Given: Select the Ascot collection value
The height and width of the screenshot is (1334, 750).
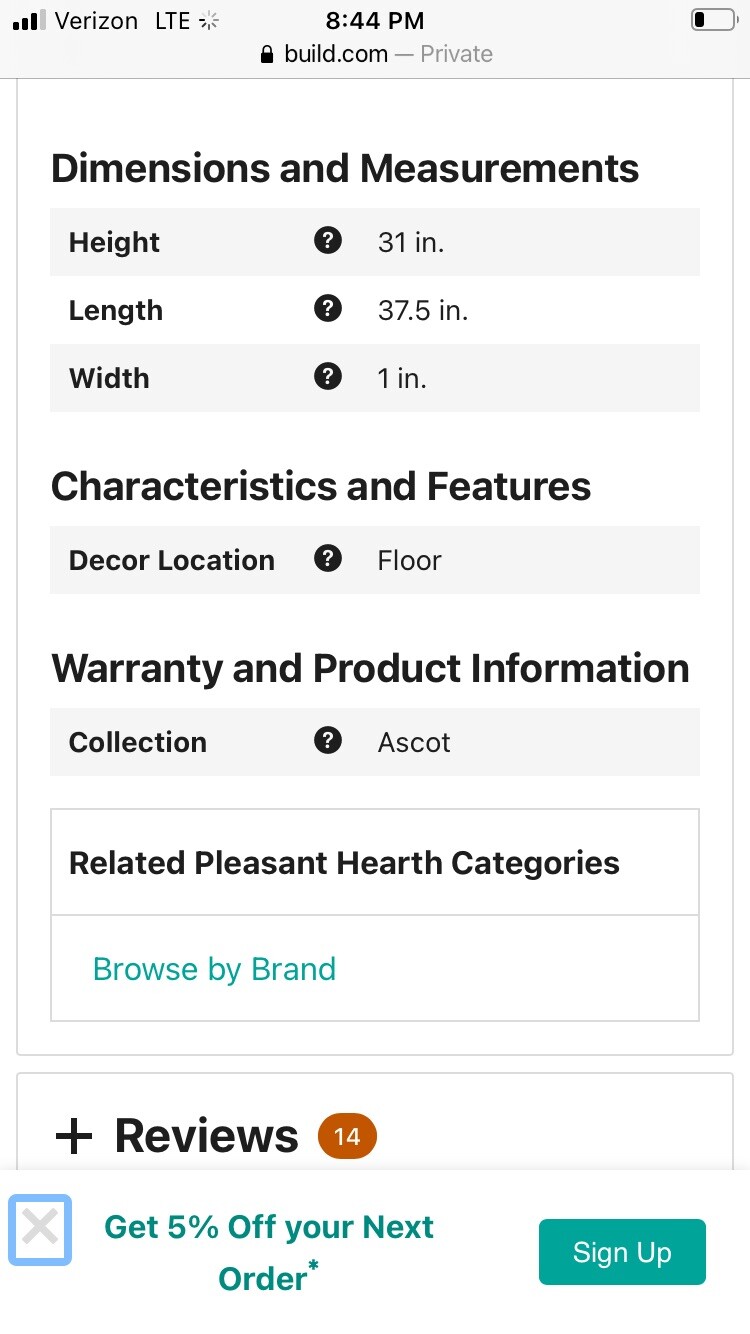Looking at the screenshot, I should pyautogui.click(x=414, y=742).
